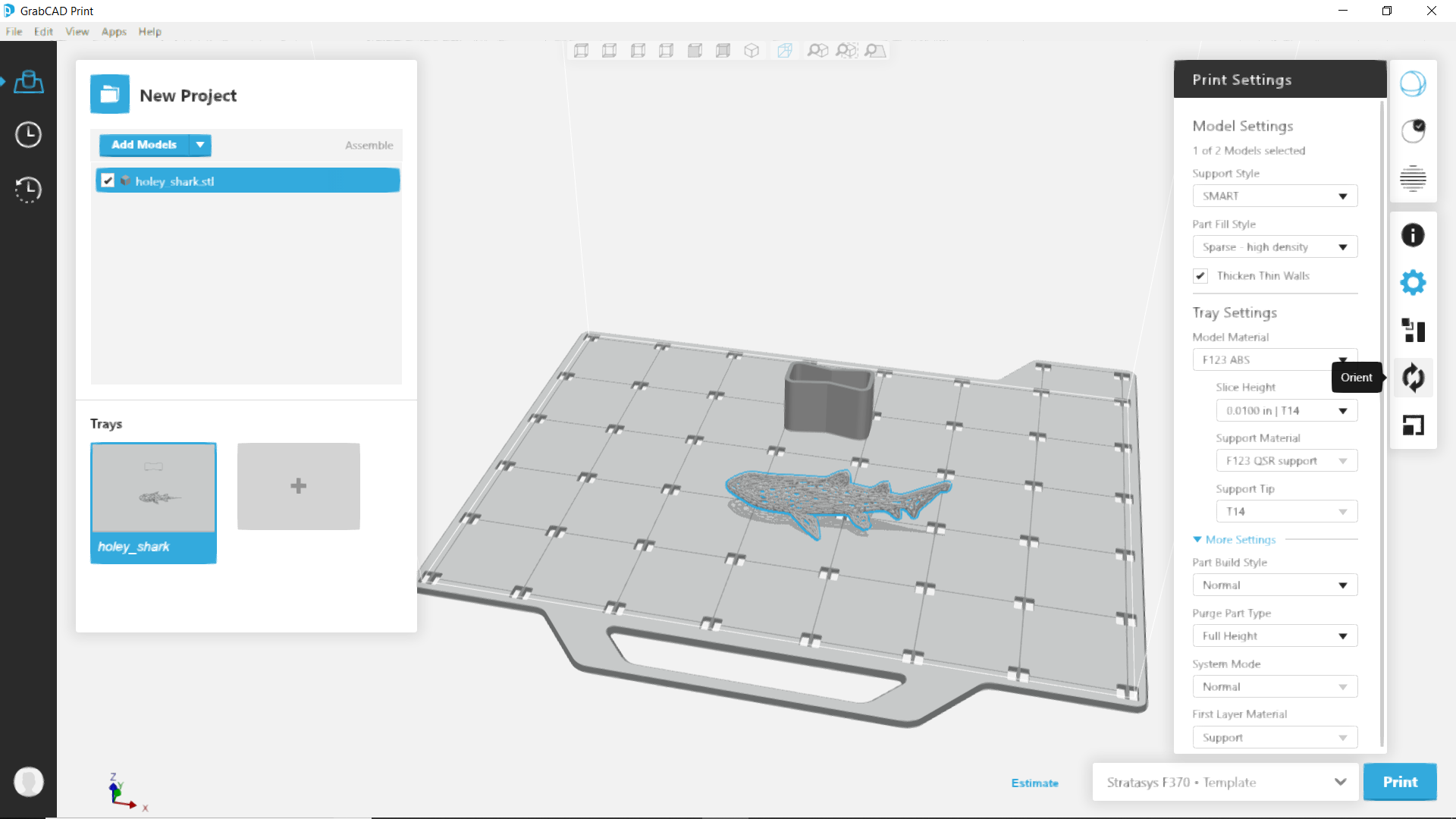
Task: Click the '1 of 2 Models selected' text
Action: tap(1248, 151)
